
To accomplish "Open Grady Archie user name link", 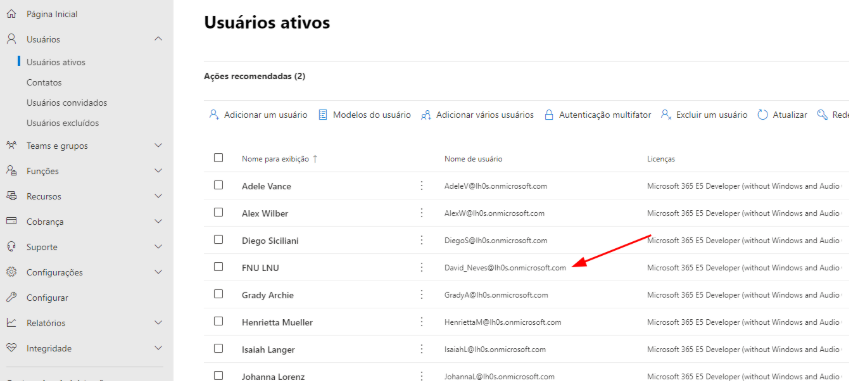I will pyautogui.click(x=267, y=295).
